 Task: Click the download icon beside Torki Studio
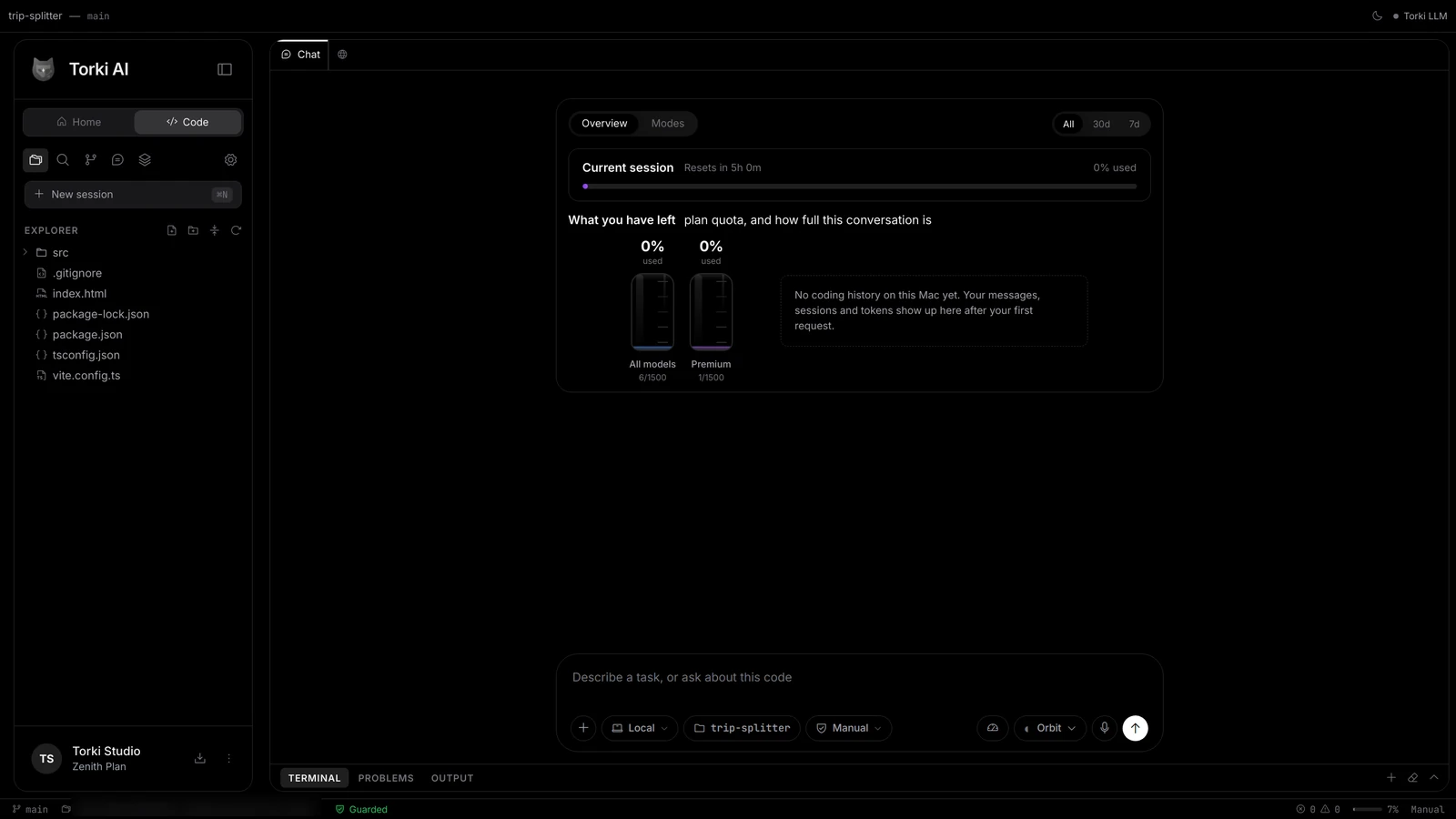200,758
